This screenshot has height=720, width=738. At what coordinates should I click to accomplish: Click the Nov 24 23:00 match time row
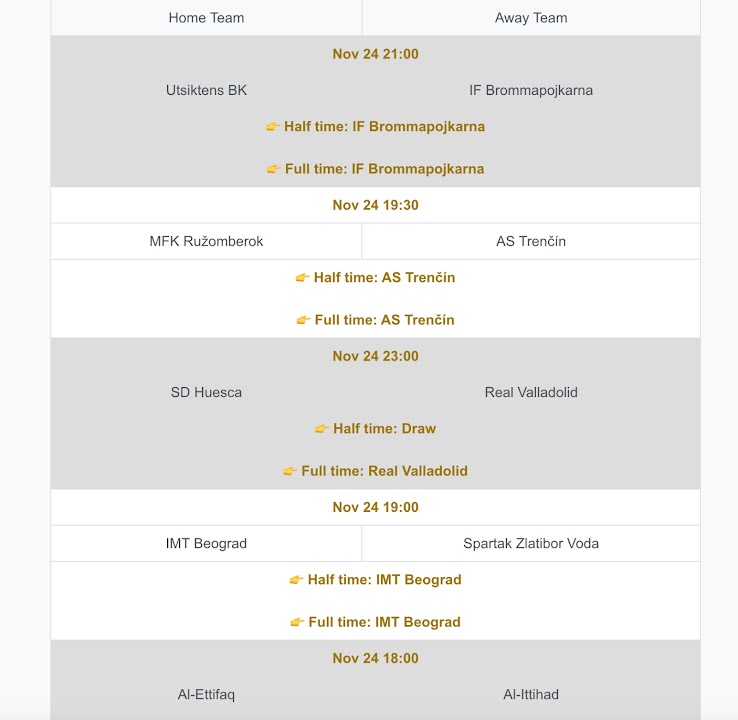point(375,356)
